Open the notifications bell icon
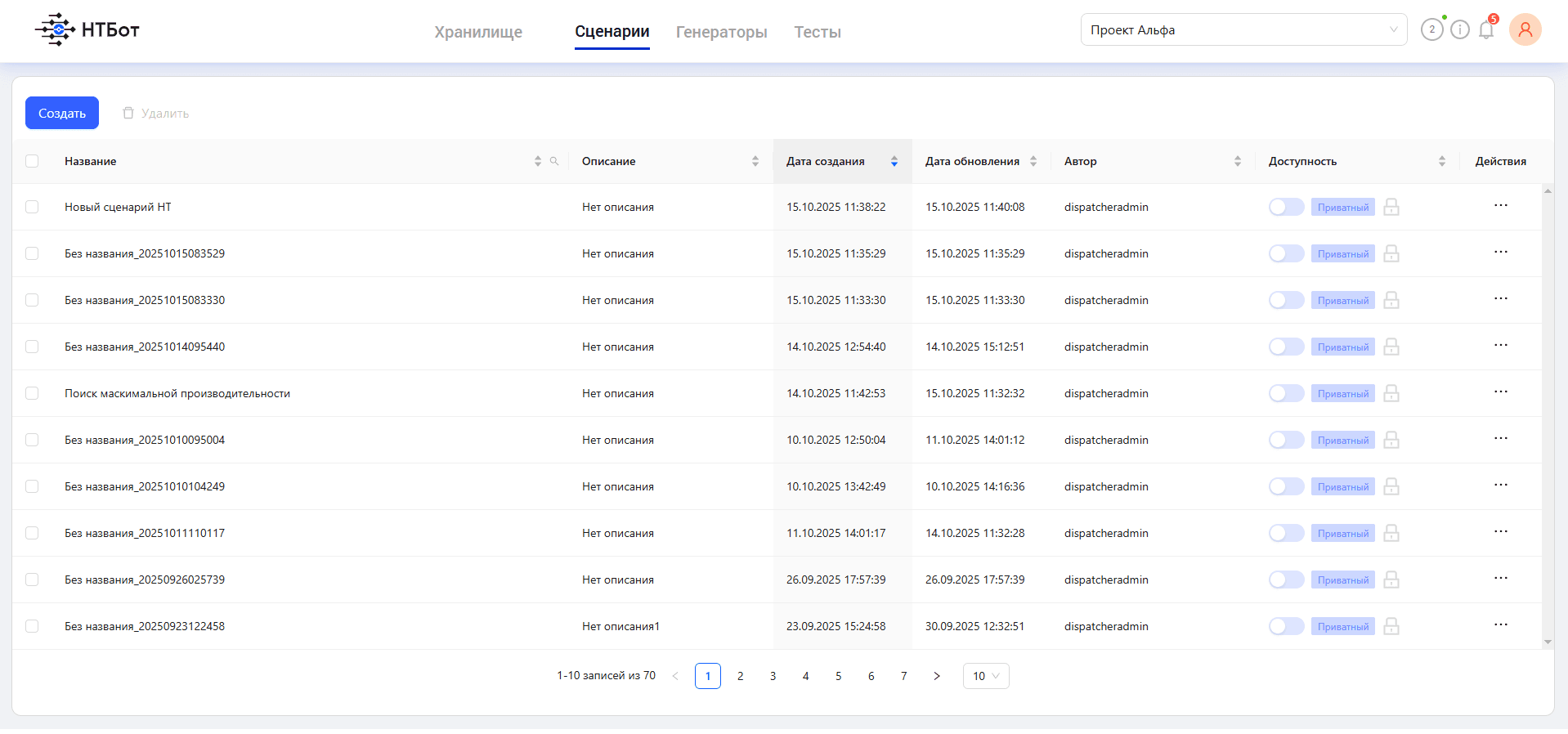Image resolution: width=1568 pixels, height=734 pixels. 1486,30
